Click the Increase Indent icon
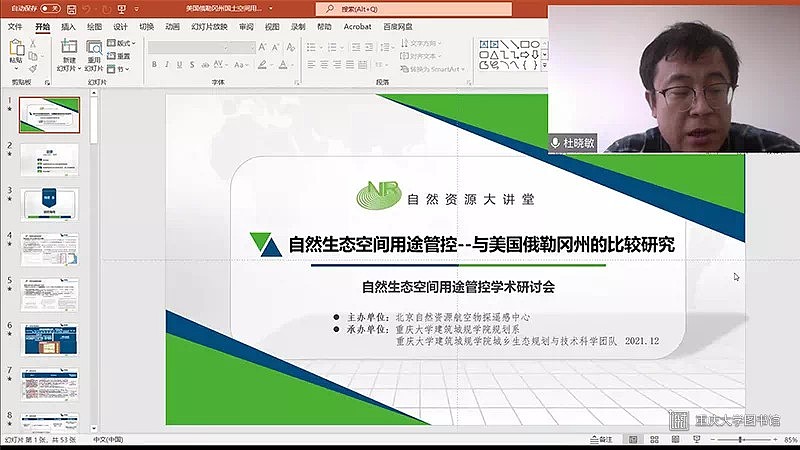This screenshot has height=450, width=800. pyautogui.click(x=369, y=47)
